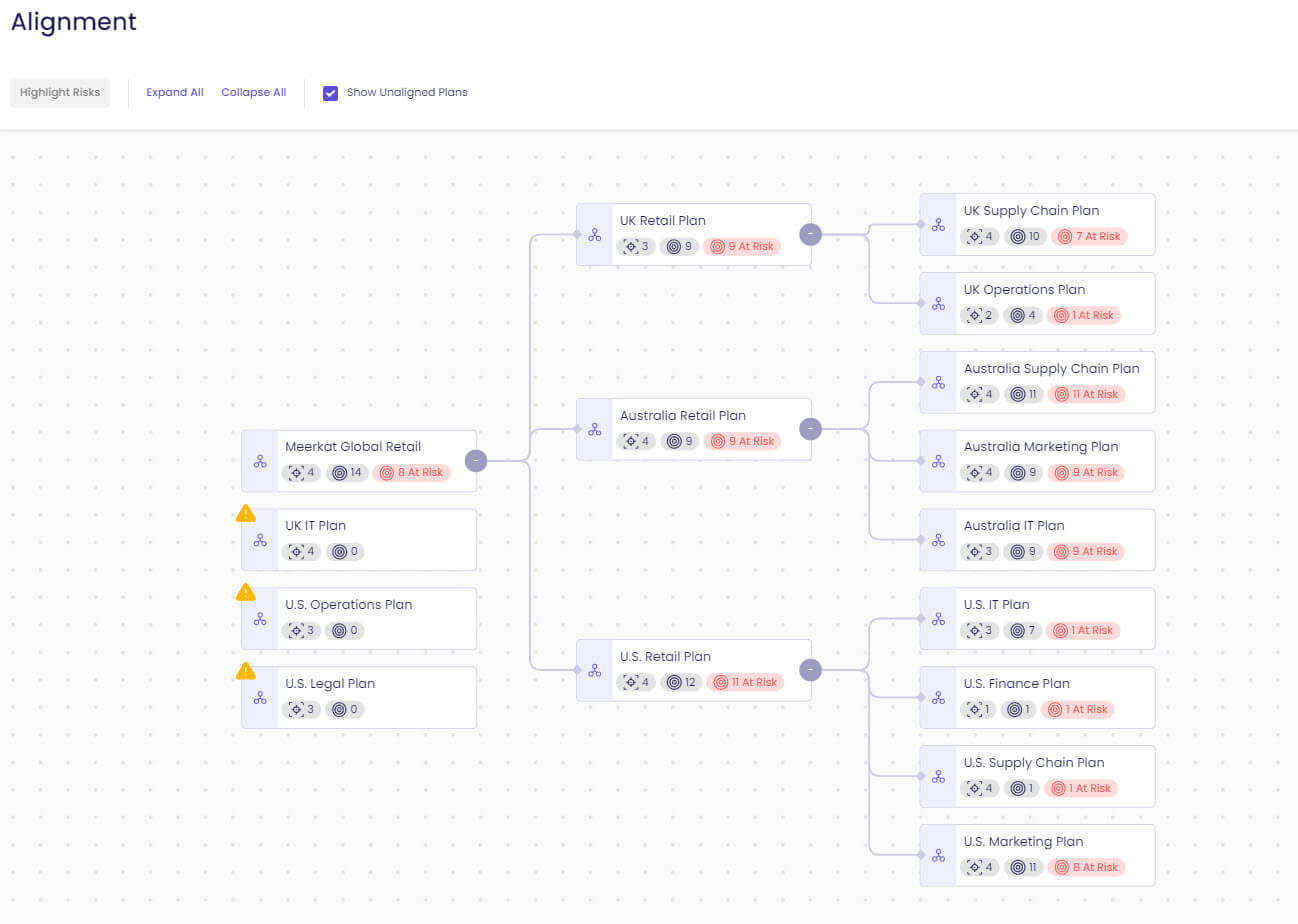Select the UK IT Plan title

(316, 526)
